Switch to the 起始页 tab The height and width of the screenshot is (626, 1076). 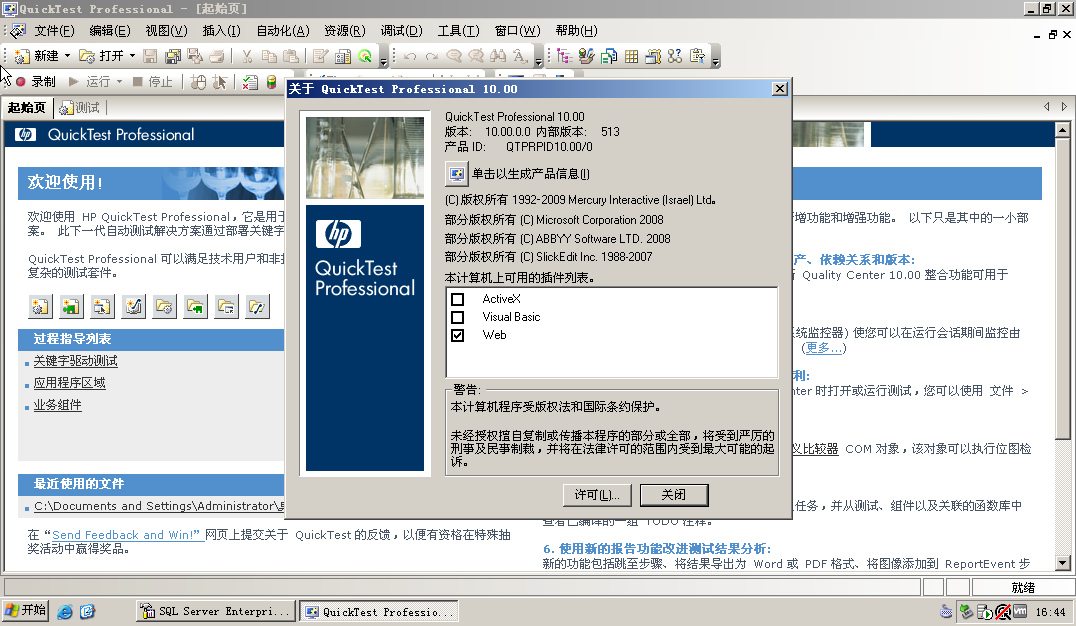(27, 108)
